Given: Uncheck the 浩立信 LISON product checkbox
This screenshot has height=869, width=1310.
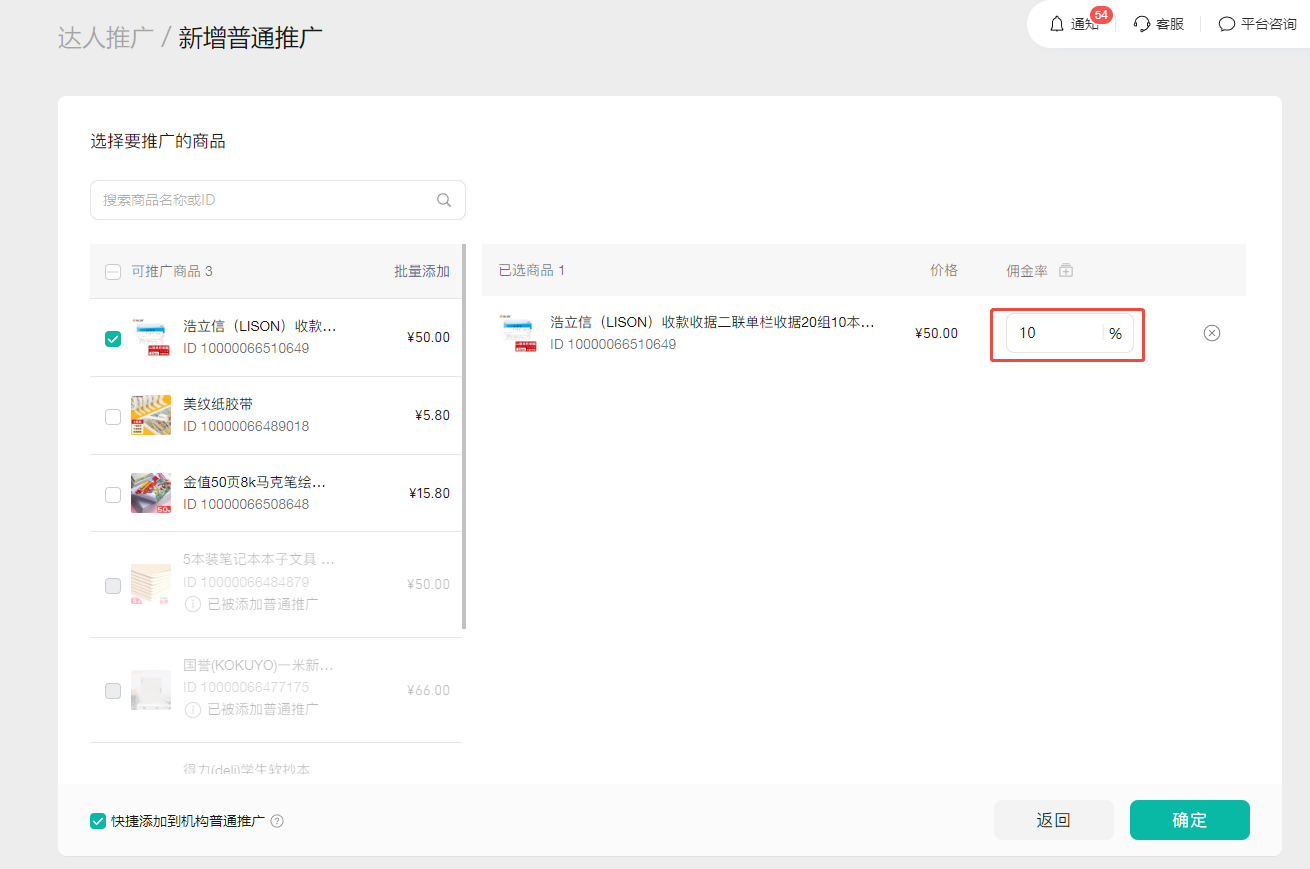Looking at the screenshot, I should 113,338.
